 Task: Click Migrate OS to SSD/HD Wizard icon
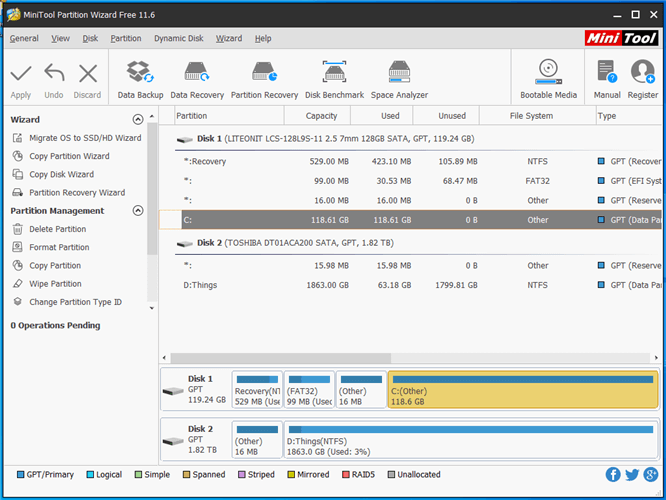pyautogui.click(x=17, y=138)
